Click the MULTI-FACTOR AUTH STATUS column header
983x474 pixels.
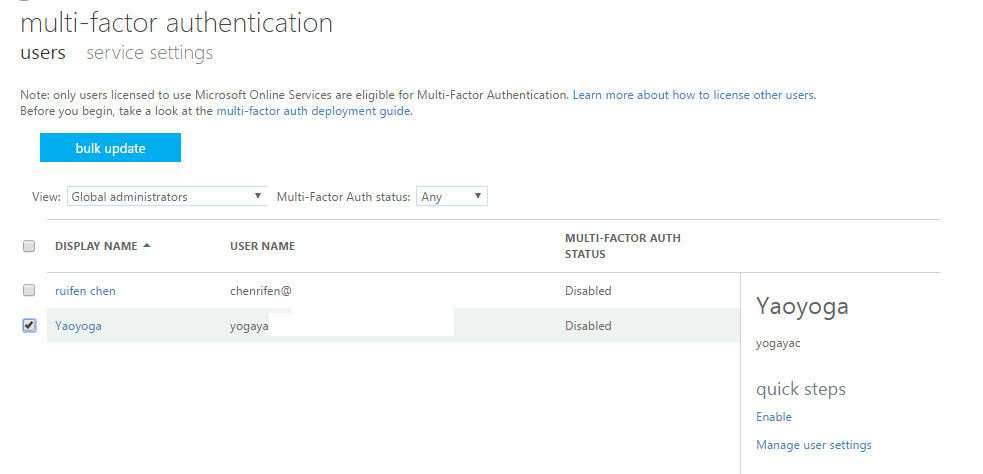(x=623, y=246)
